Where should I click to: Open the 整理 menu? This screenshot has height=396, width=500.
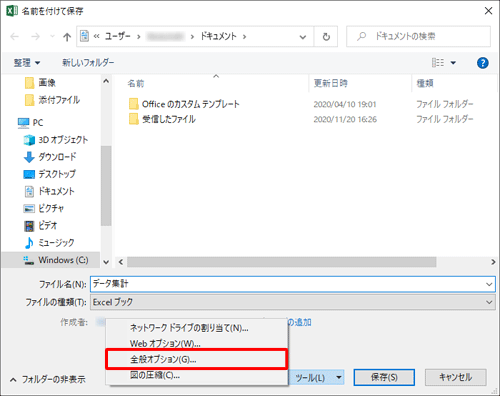point(27,62)
